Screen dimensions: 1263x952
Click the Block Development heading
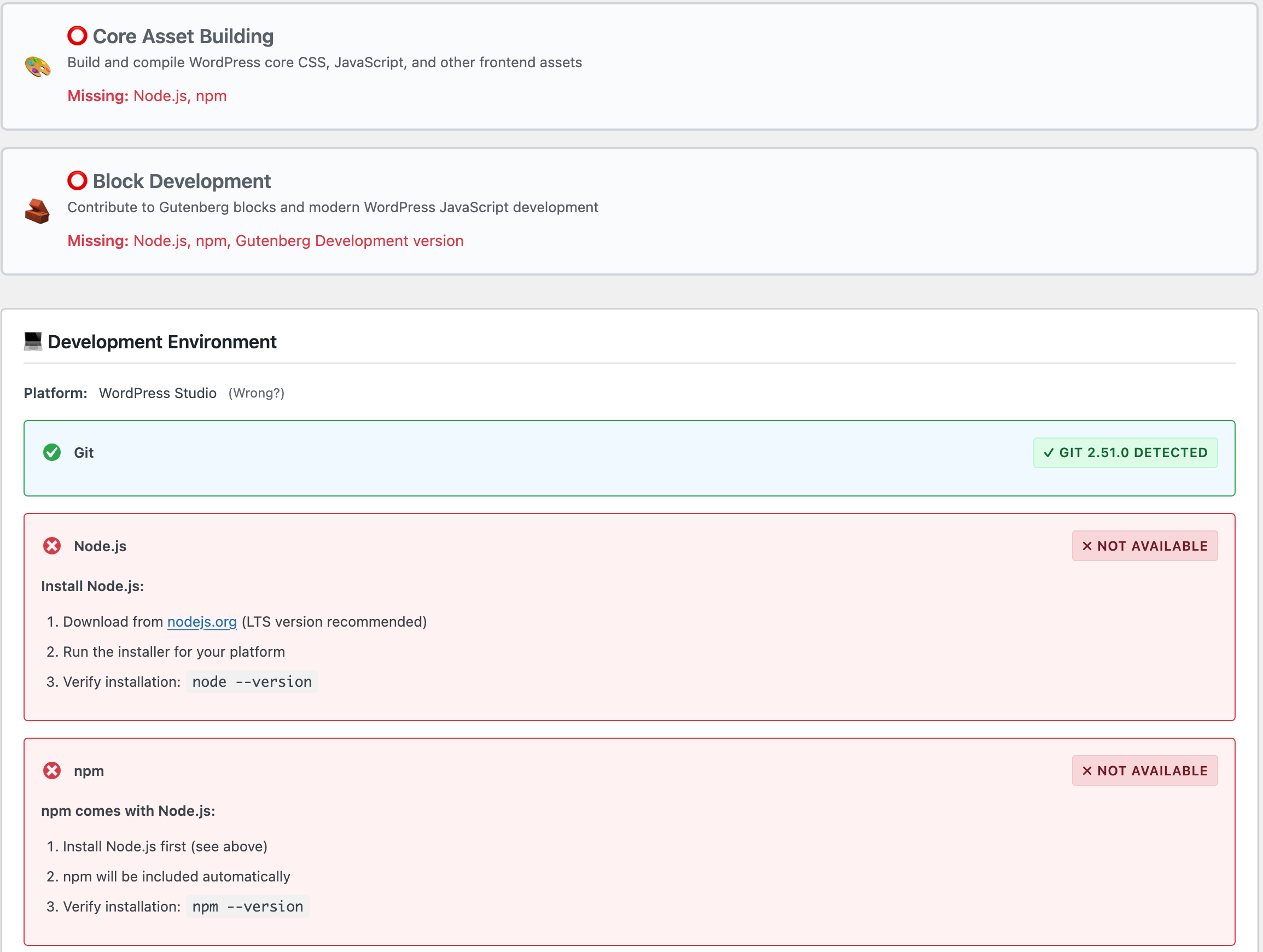(x=182, y=182)
